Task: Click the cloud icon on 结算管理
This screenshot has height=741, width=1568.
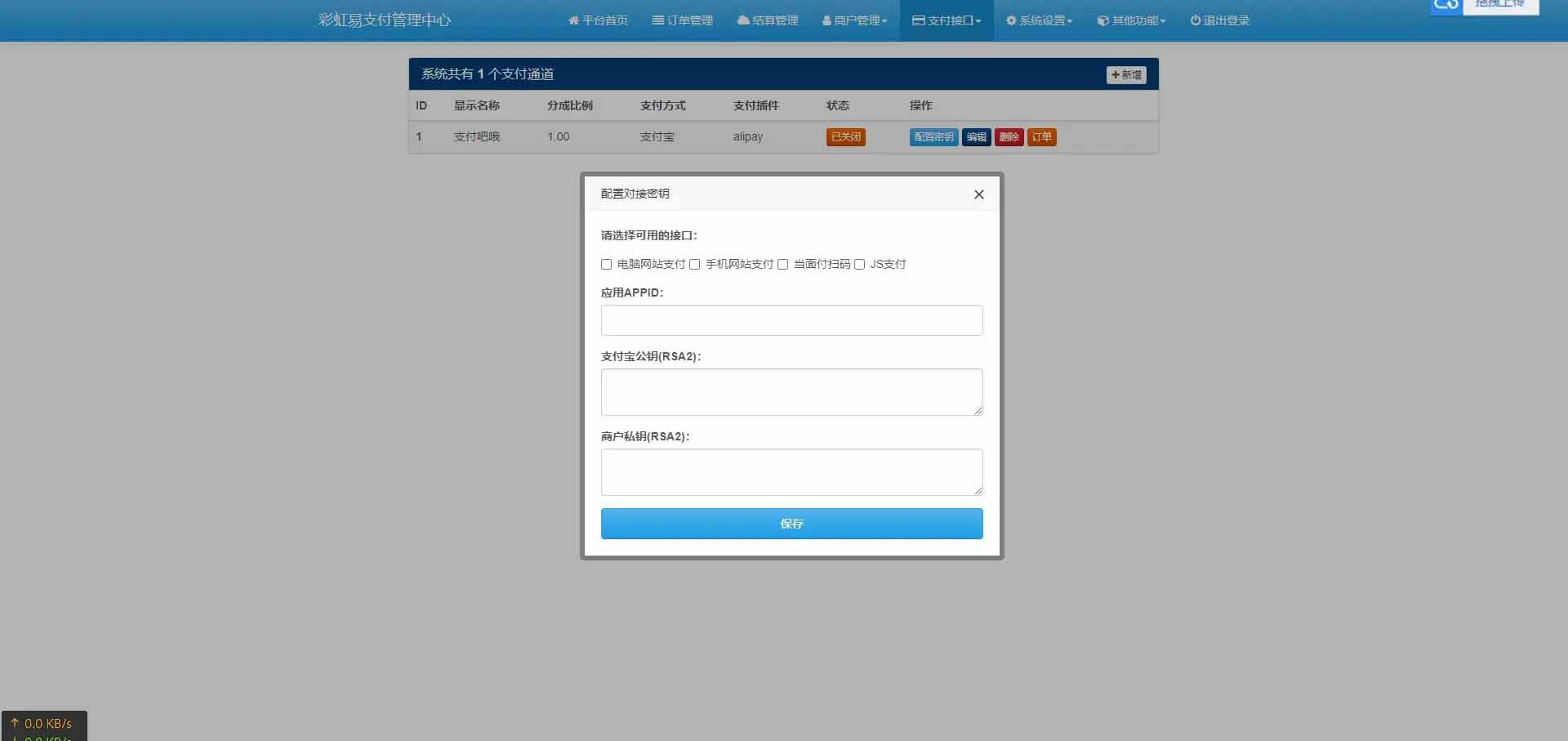Action: click(x=742, y=20)
